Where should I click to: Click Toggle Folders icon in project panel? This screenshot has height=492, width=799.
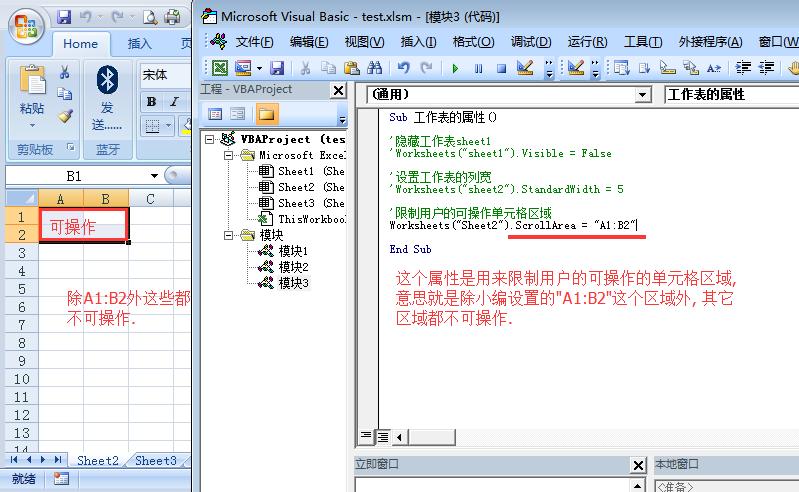point(267,114)
